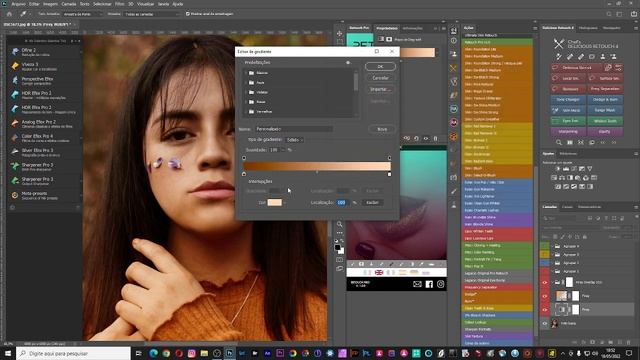
Task: Click the Windows taskbar search box
Action: point(74,353)
